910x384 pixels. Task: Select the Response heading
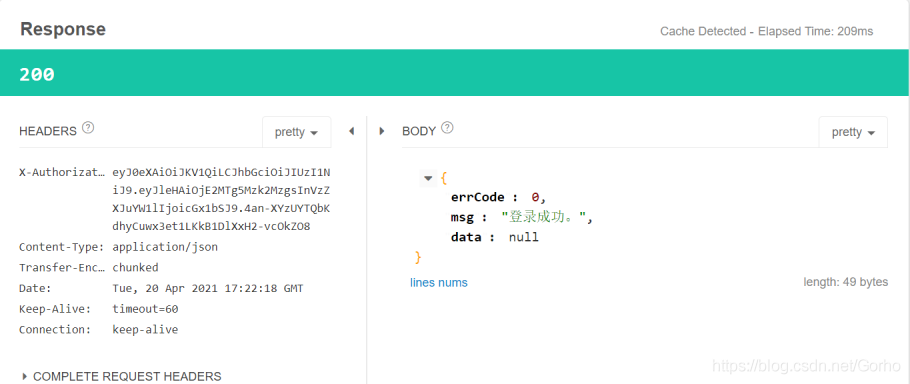[63, 29]
